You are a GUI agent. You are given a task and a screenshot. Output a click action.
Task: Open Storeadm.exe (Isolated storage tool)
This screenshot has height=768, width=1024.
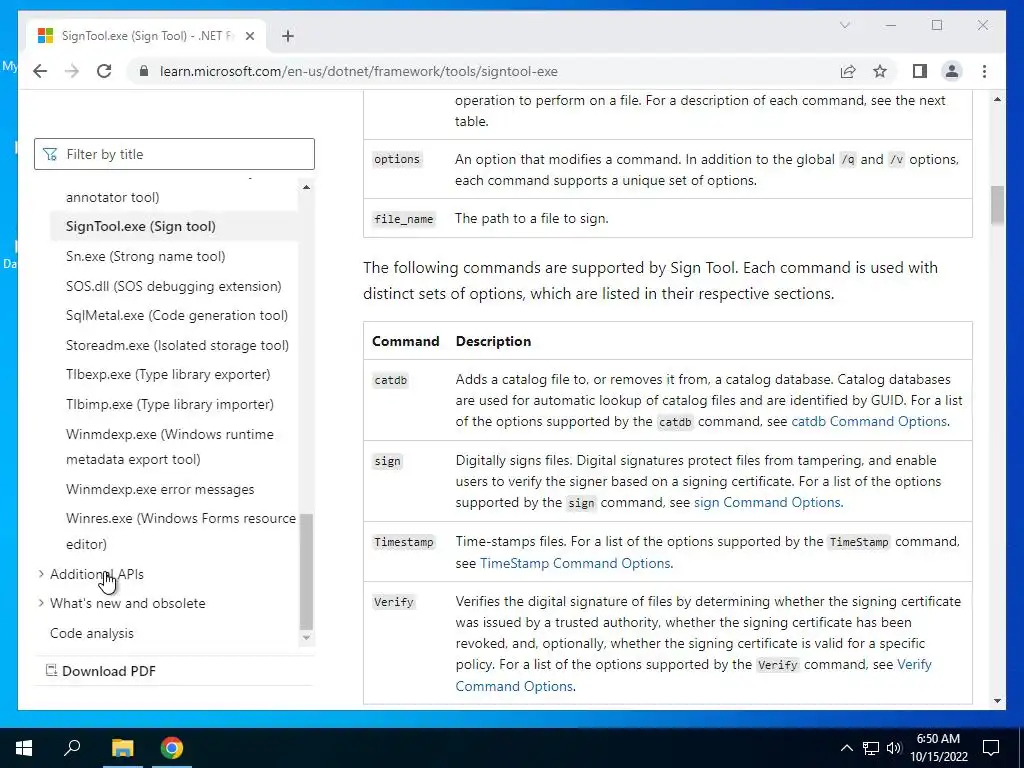(178, 345)
